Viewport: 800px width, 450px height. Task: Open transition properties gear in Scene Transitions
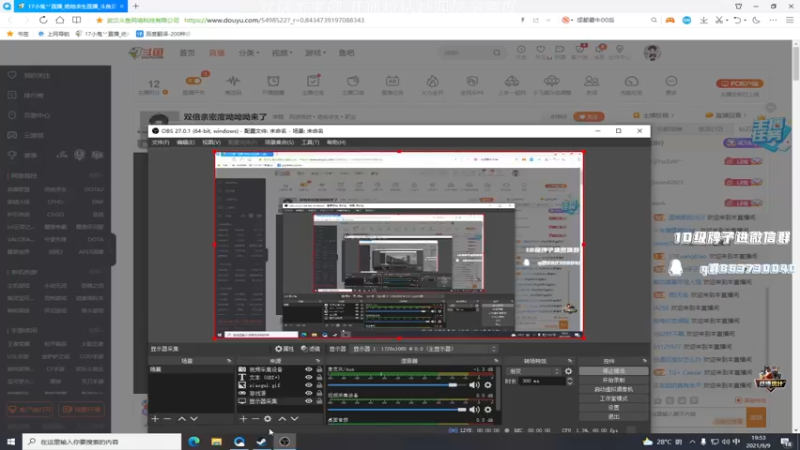(568, 371)
